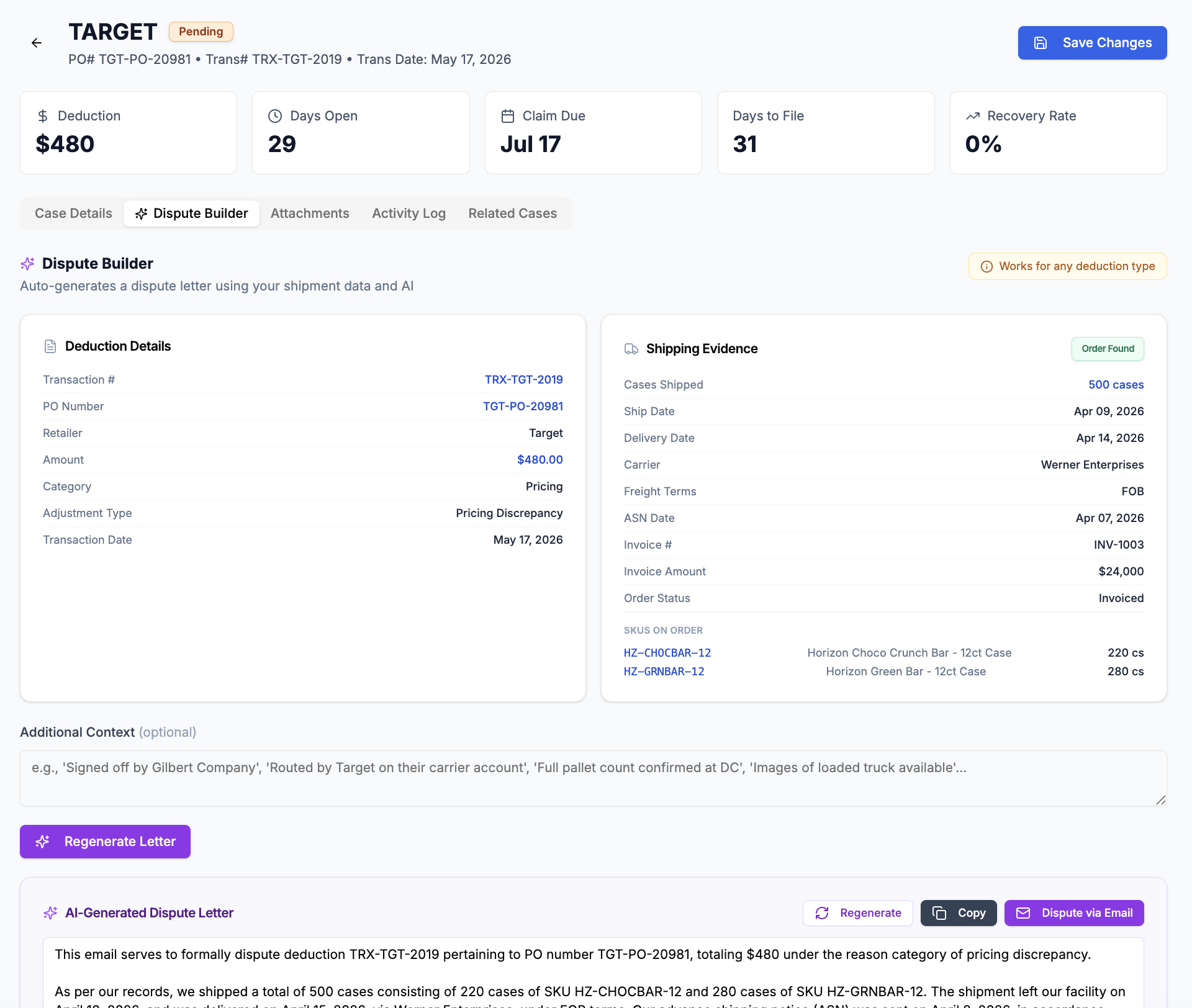
Task: Click the Horizon Green Bar description
Action: [905, 672]
